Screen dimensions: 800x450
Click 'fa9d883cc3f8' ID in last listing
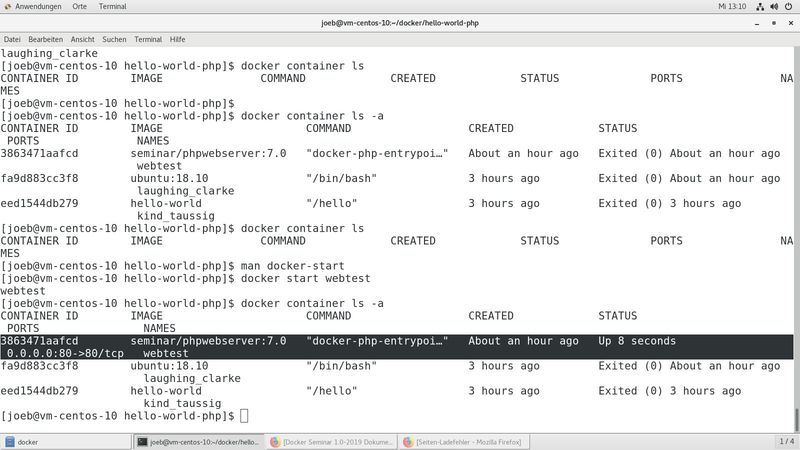point(39,366)
